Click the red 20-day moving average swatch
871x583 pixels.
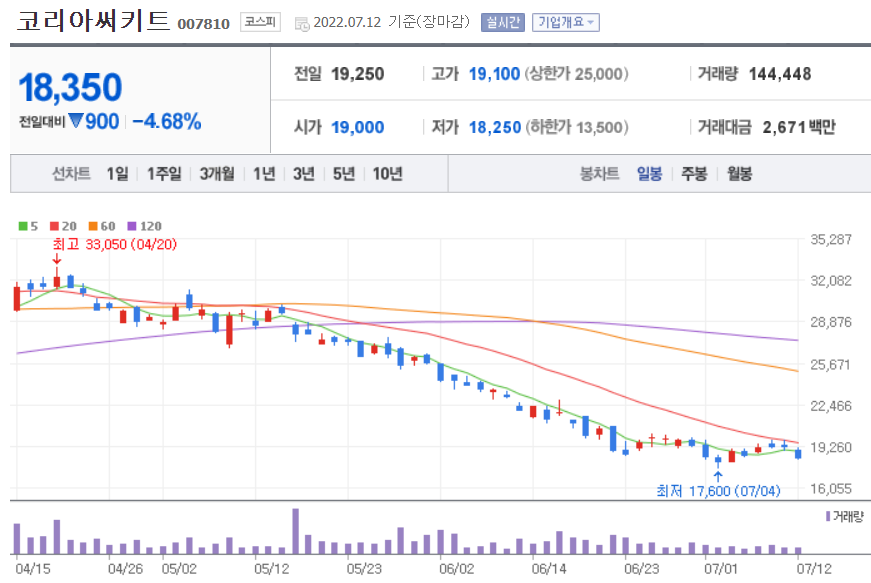tap(54, 226)
